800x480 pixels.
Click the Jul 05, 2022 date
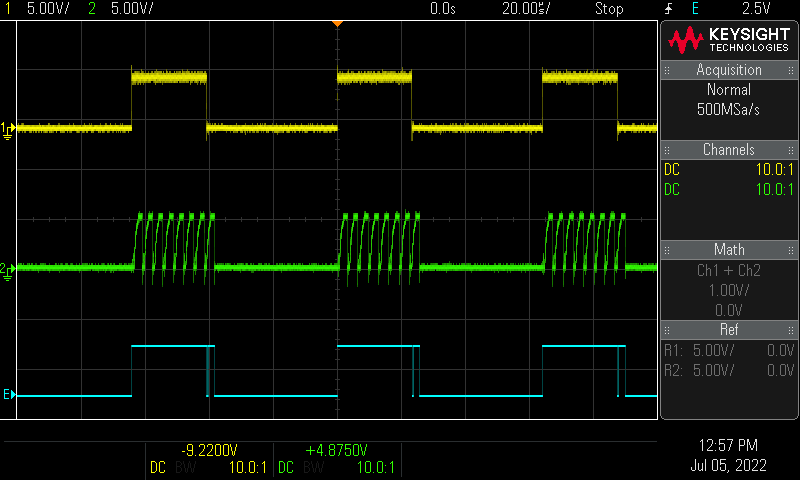pyautogui.click(x=728, y=465)
